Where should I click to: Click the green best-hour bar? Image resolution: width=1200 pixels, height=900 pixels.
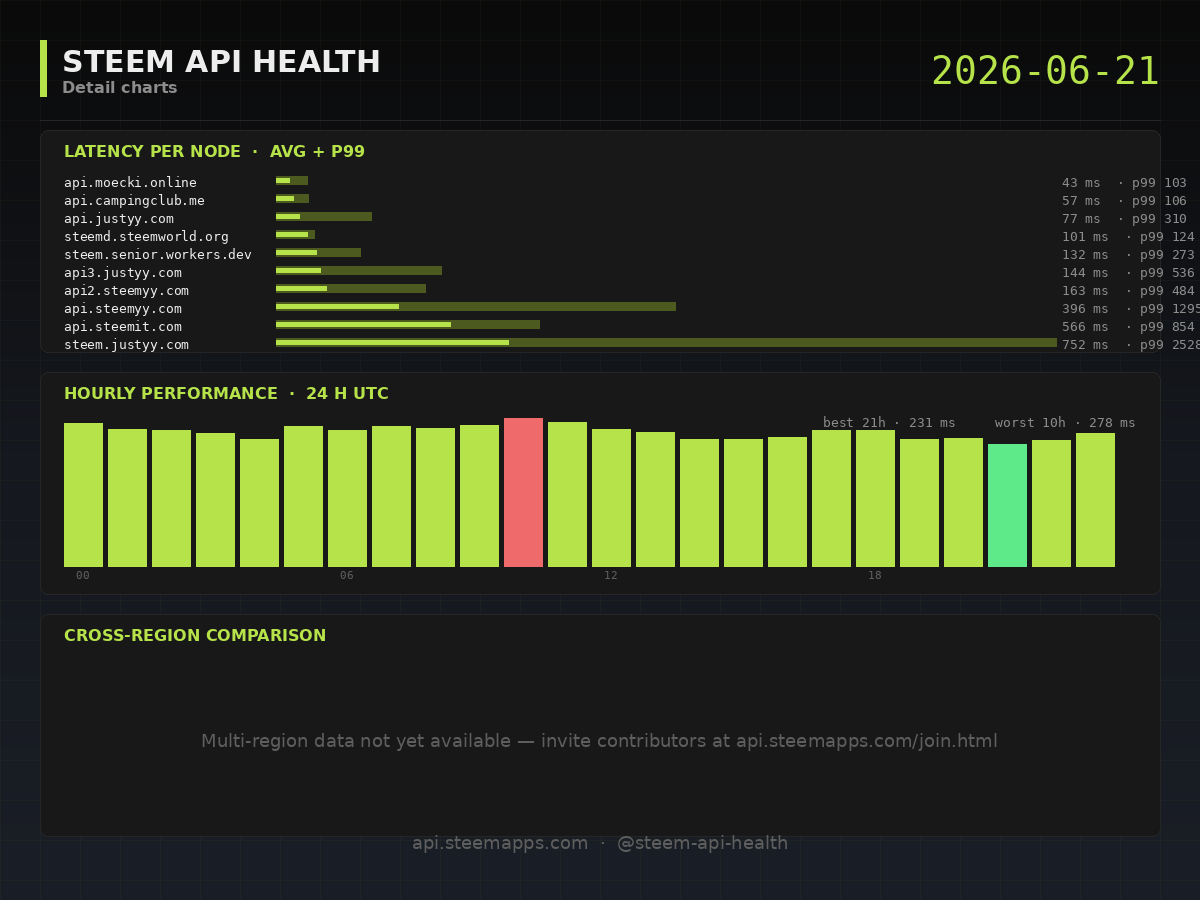coord(1007,505)
